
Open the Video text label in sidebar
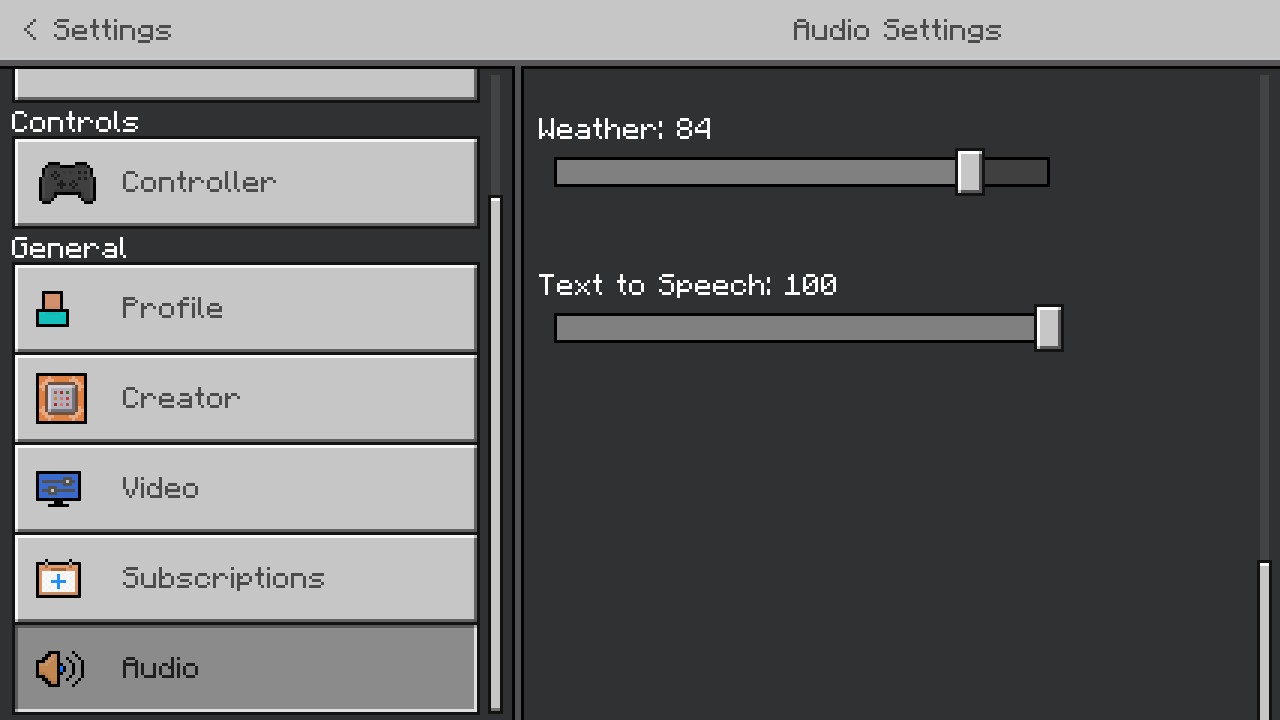160,488
